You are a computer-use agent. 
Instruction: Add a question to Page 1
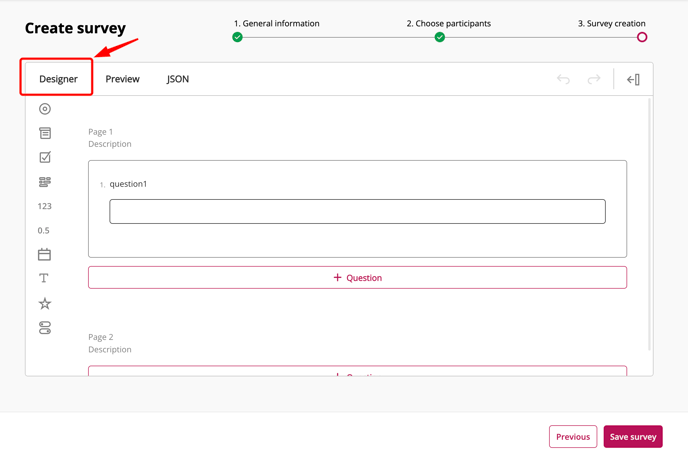click(357, 277)
